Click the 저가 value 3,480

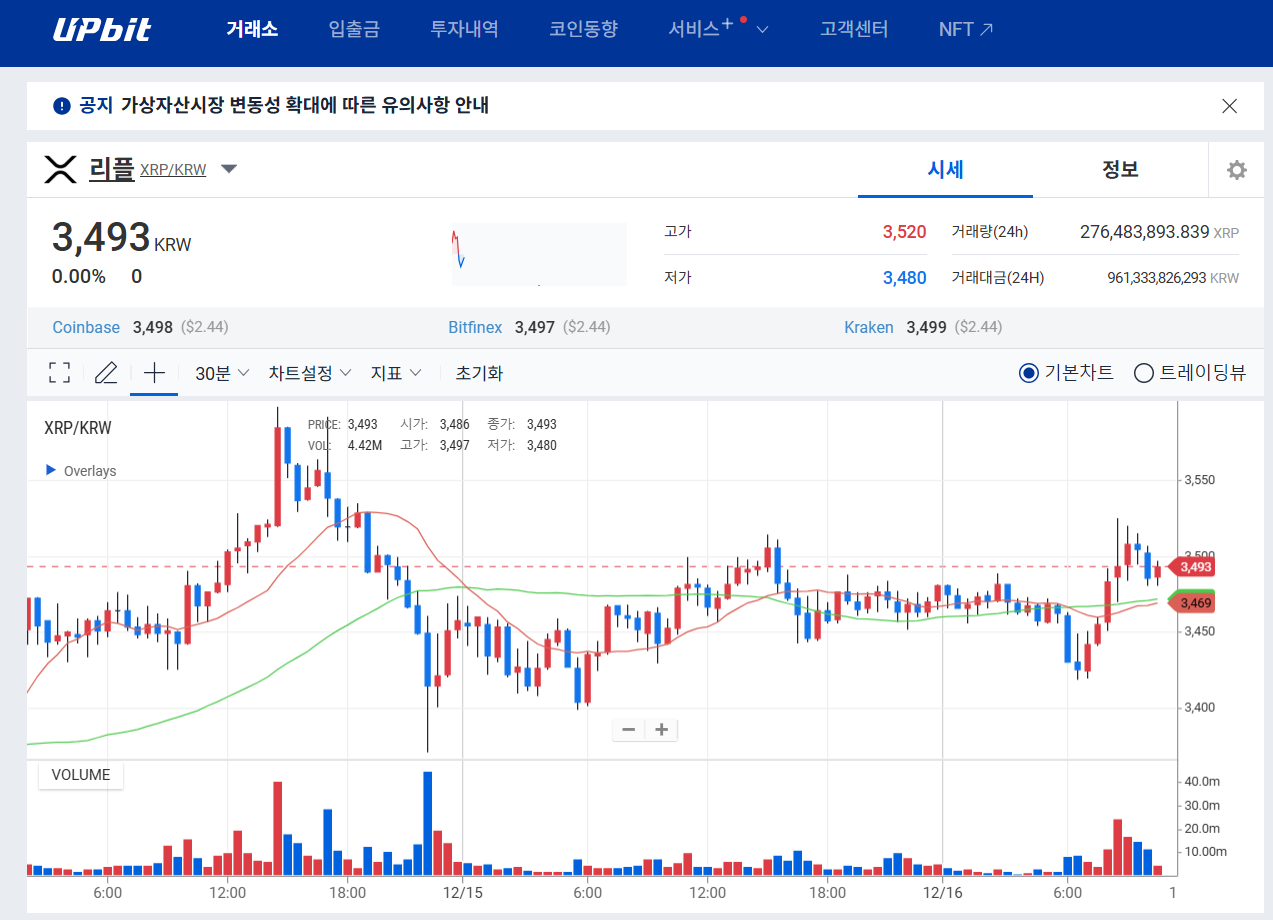coord(904,278)
